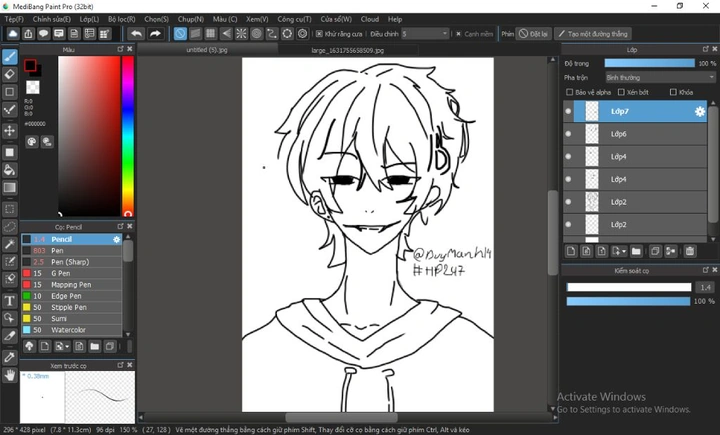This screenshot has width=720, height=435.
Task: Hide the Lớp6 layer
Action: [x=568, y=134]
